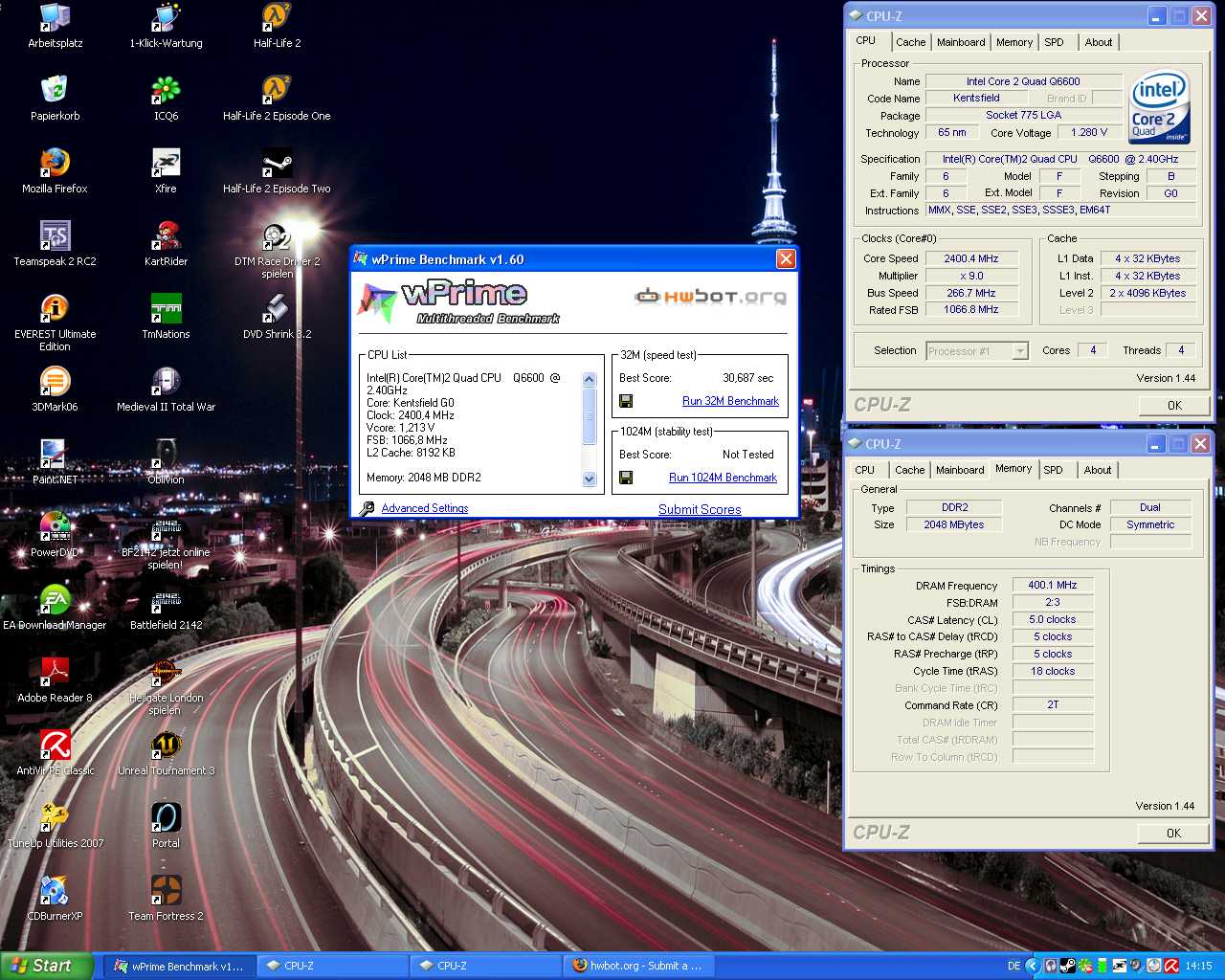The image size is (1225, 980).
Task: Open About tab in upper CPU-Z window
Action: point(1099,42)
